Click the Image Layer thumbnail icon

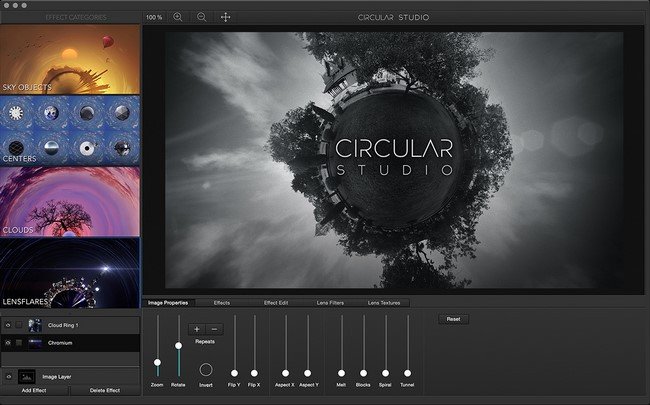[x=27, y=377]
